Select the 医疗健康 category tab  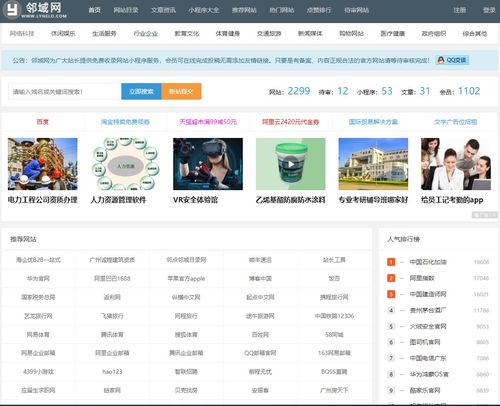(393, 33)
